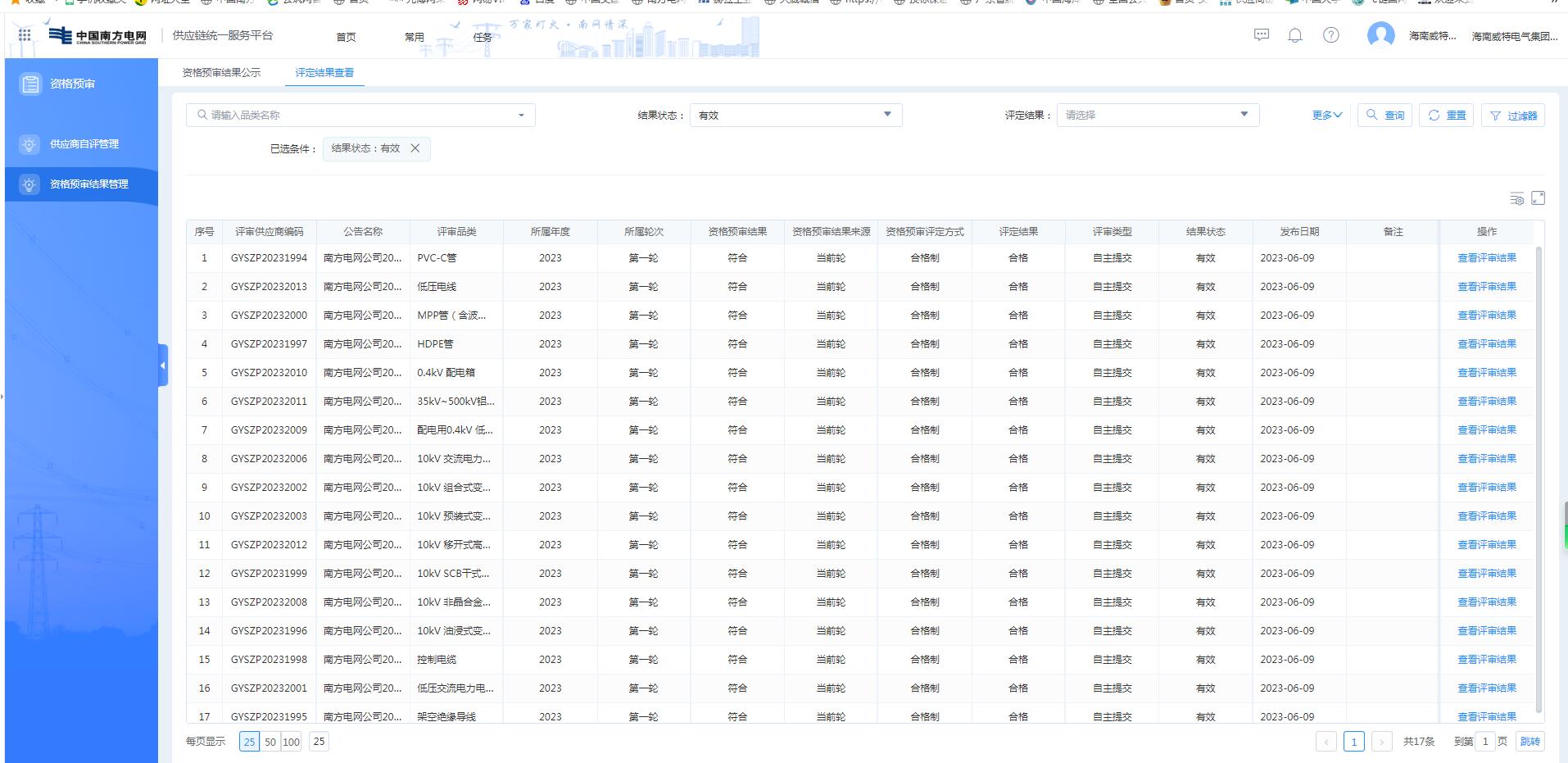Open table column settings icon

1516,198
